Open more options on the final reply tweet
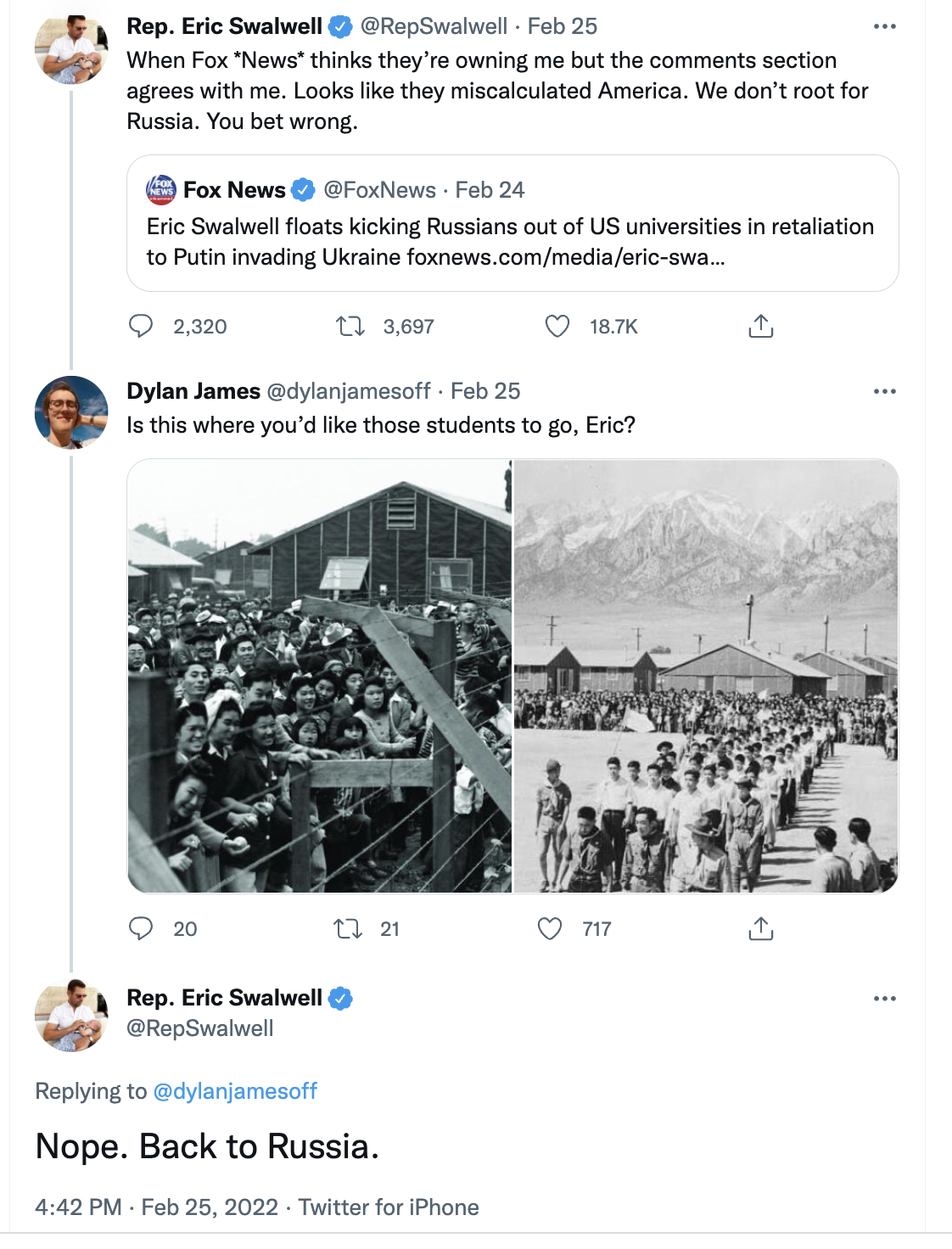 885,999
